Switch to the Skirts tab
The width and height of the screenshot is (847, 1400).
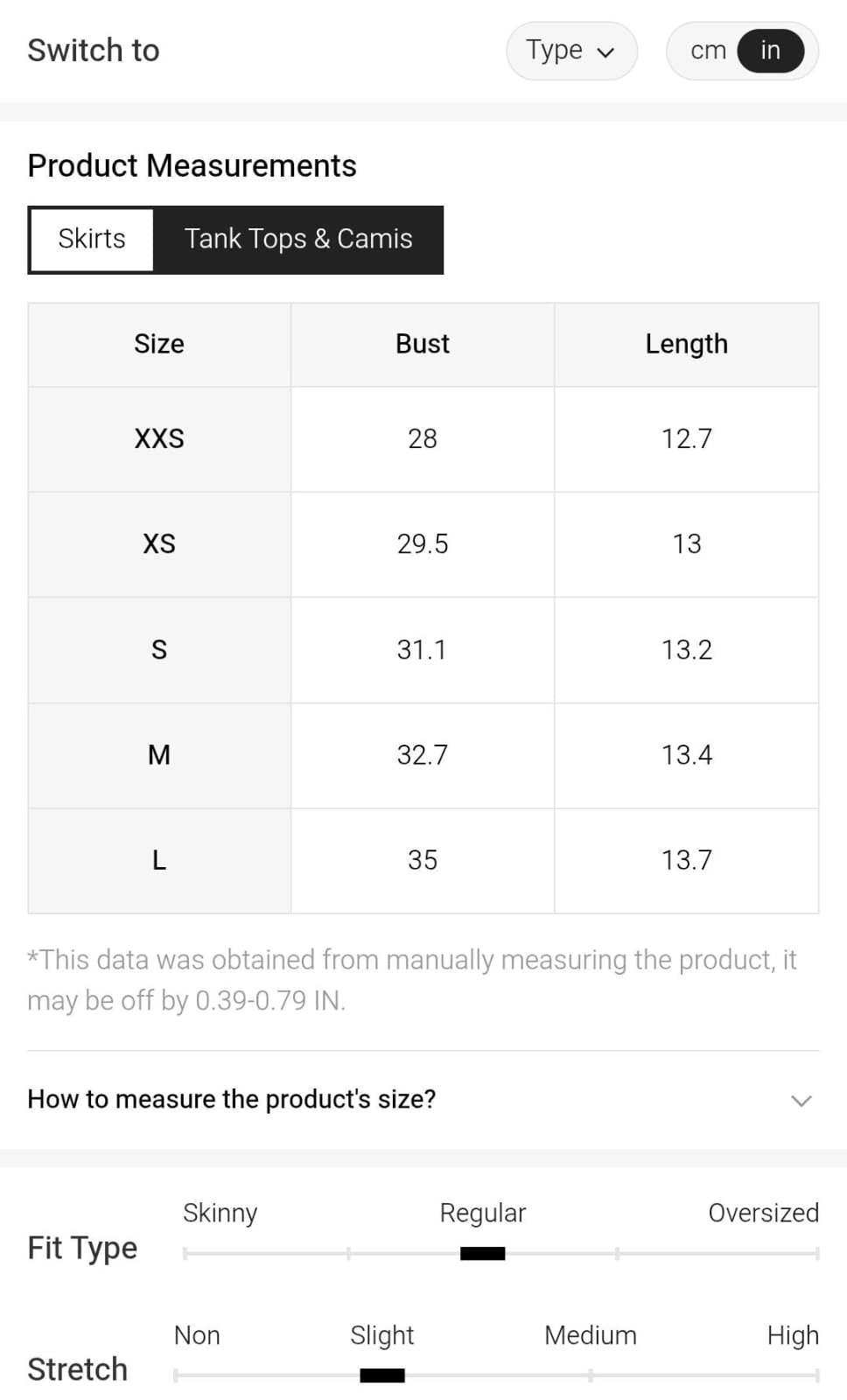pyautogui.click(x=92, y=239)
